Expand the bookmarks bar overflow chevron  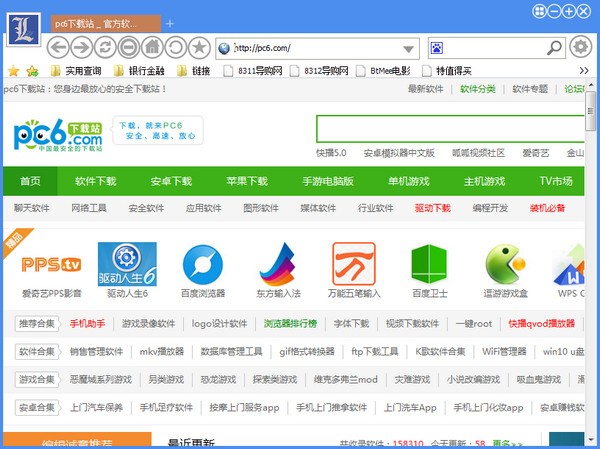point(586,71)
